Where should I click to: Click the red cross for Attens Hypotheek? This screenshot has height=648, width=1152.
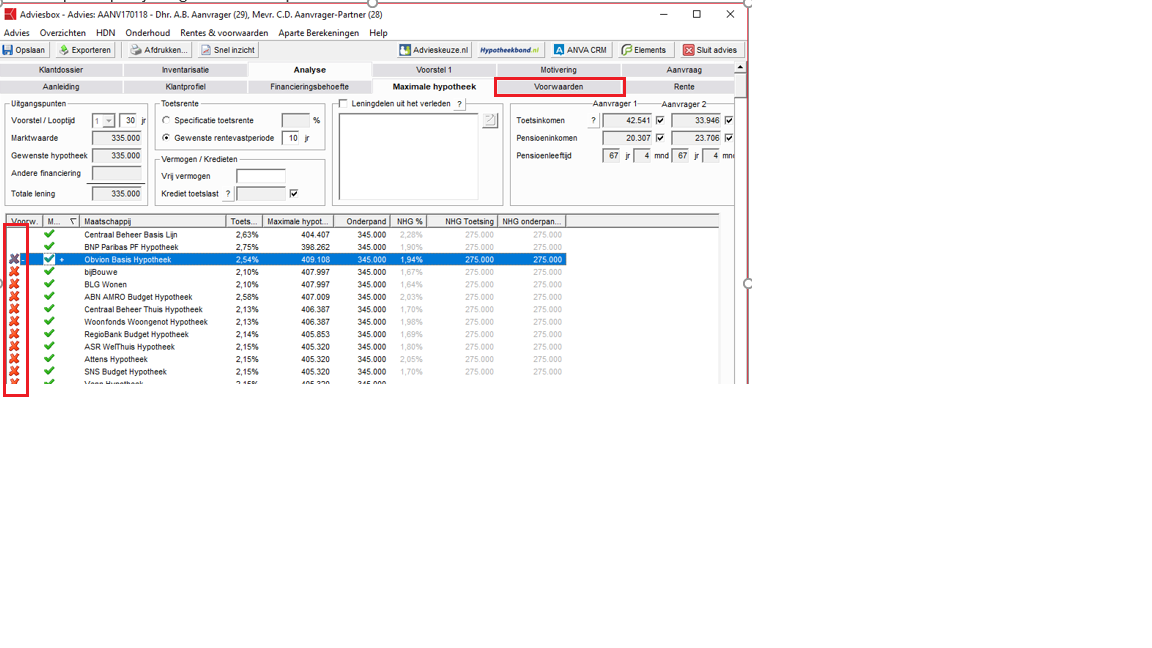(14, 359)
